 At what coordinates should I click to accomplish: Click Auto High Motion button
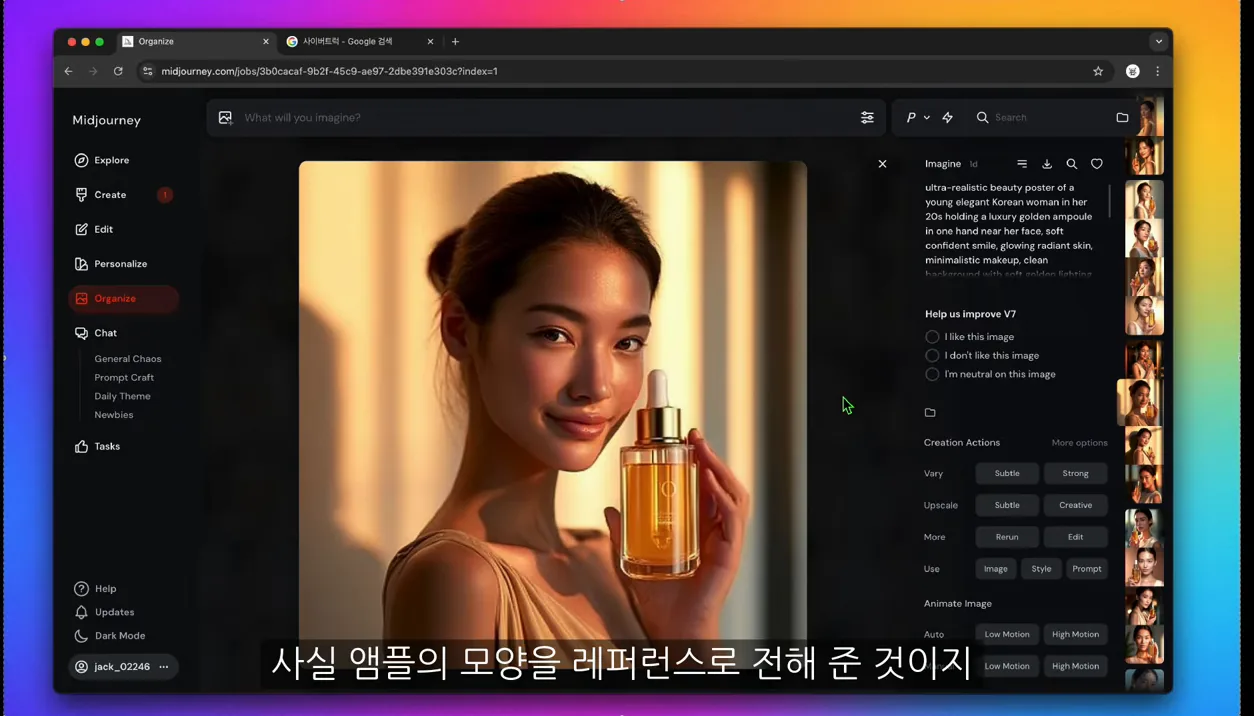(1075, 634)
